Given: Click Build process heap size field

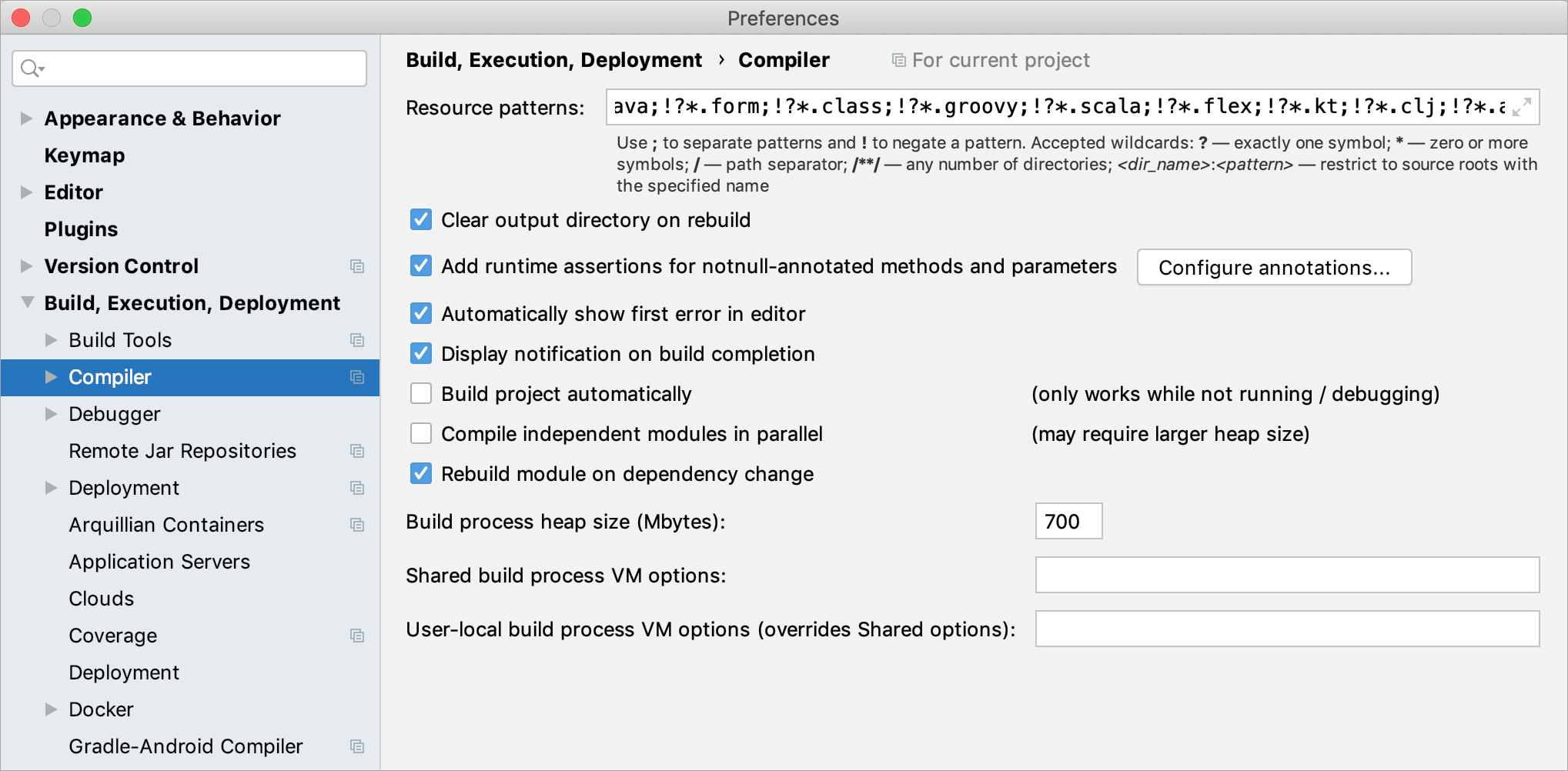Looking at the screenshot, I should 1068,521.
